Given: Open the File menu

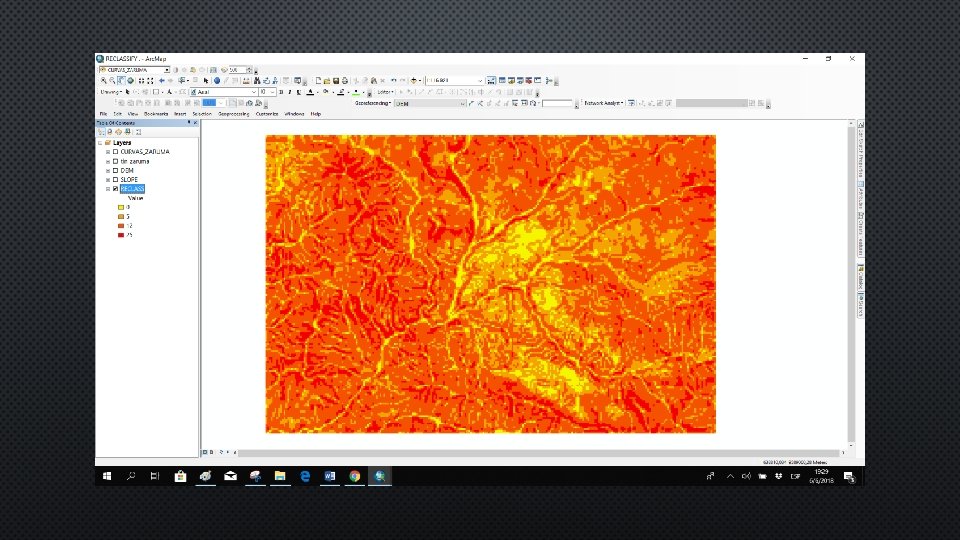Looking at the screenshot, I should pyautogui.click(x=103, y=114).
